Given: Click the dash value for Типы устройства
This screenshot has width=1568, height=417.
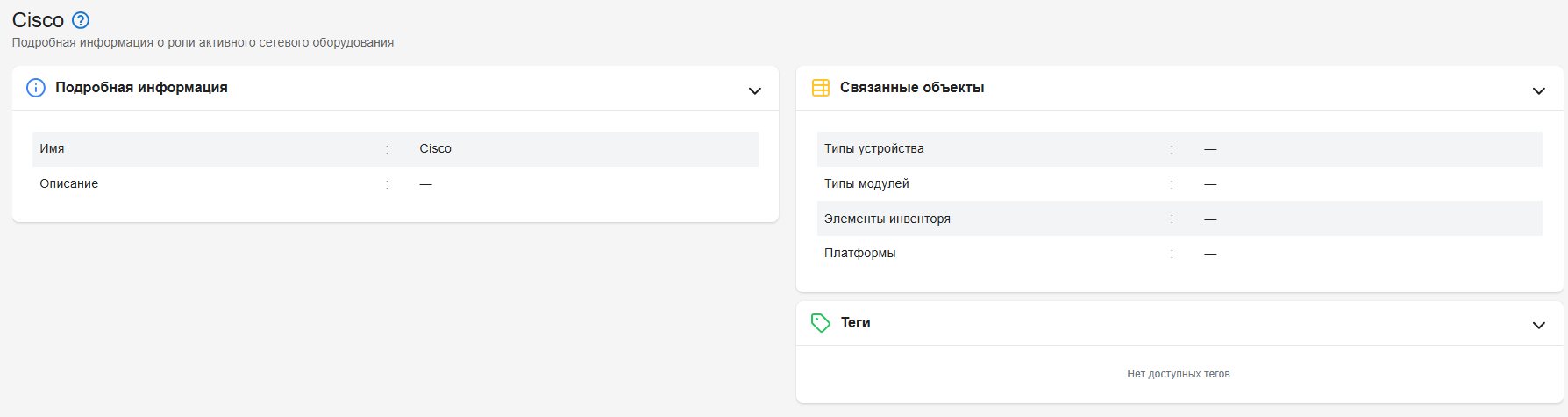Looking at the screenshot, I should 1210,149.
